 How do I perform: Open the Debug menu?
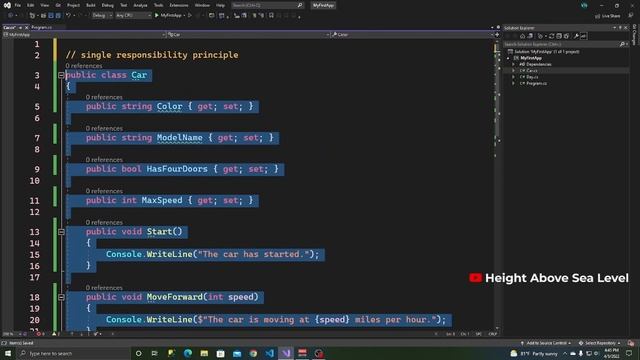pos(107,5)
